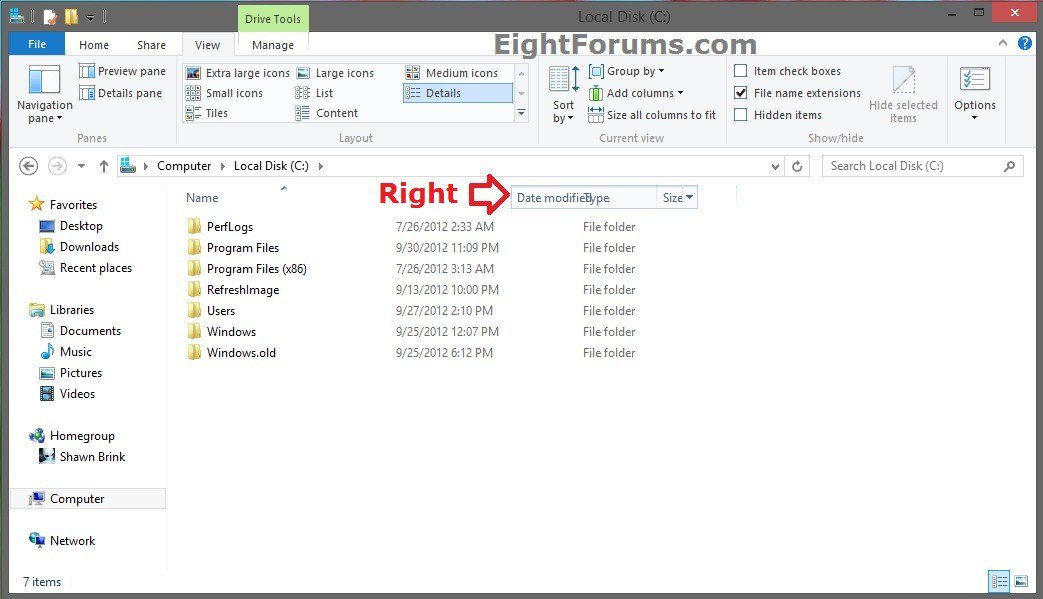Image resolution: width=1043 pixels, height=599 pixels.
Task: Switch to the Home ribbon tab
Action: (x=94, y=45)
